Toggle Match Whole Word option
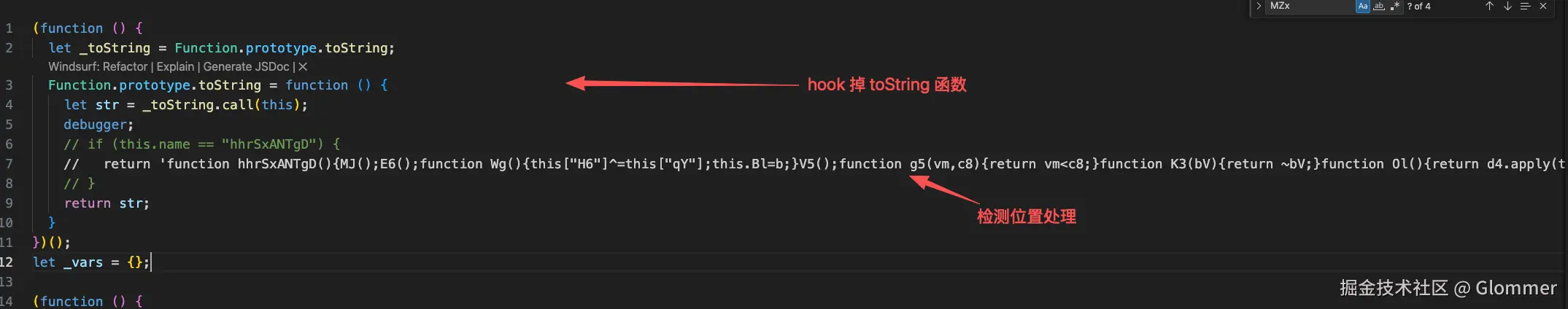This screenshot has width=1568, height=309. [1378, 6]
